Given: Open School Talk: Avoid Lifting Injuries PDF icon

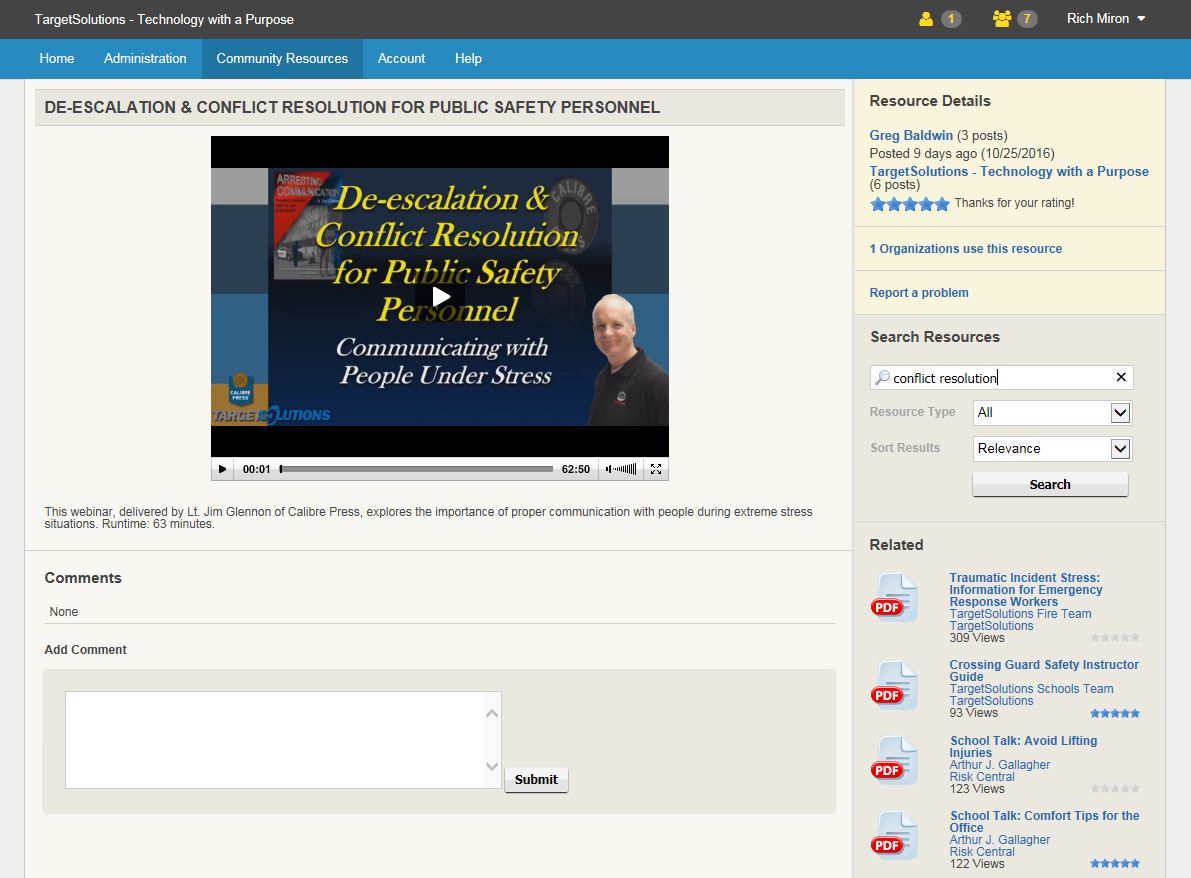Looking at the screenshot, I should (894, 761).
